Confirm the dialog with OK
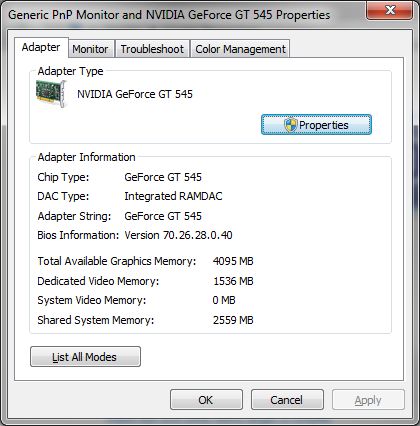Viewport: 420px width, 426px height. 206,400
